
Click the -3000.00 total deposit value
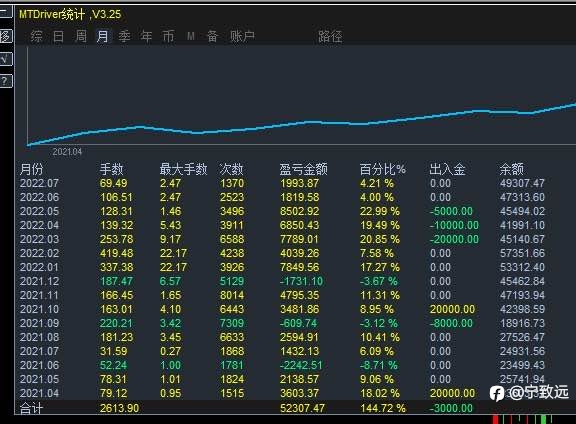coord(451,408)
